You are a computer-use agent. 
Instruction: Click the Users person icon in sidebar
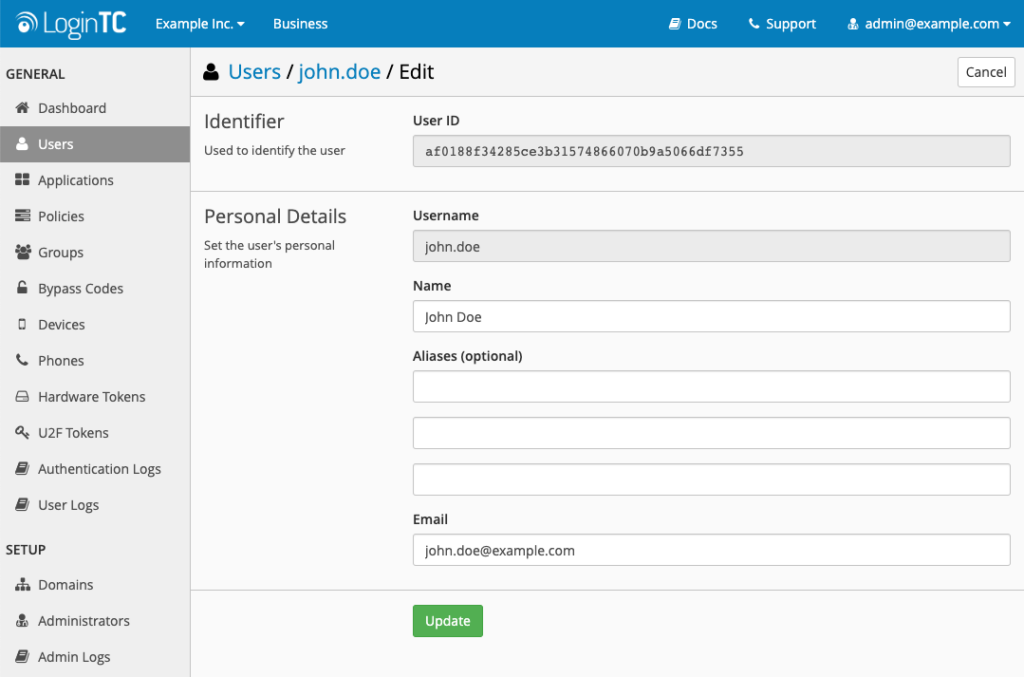pos(22,144)
